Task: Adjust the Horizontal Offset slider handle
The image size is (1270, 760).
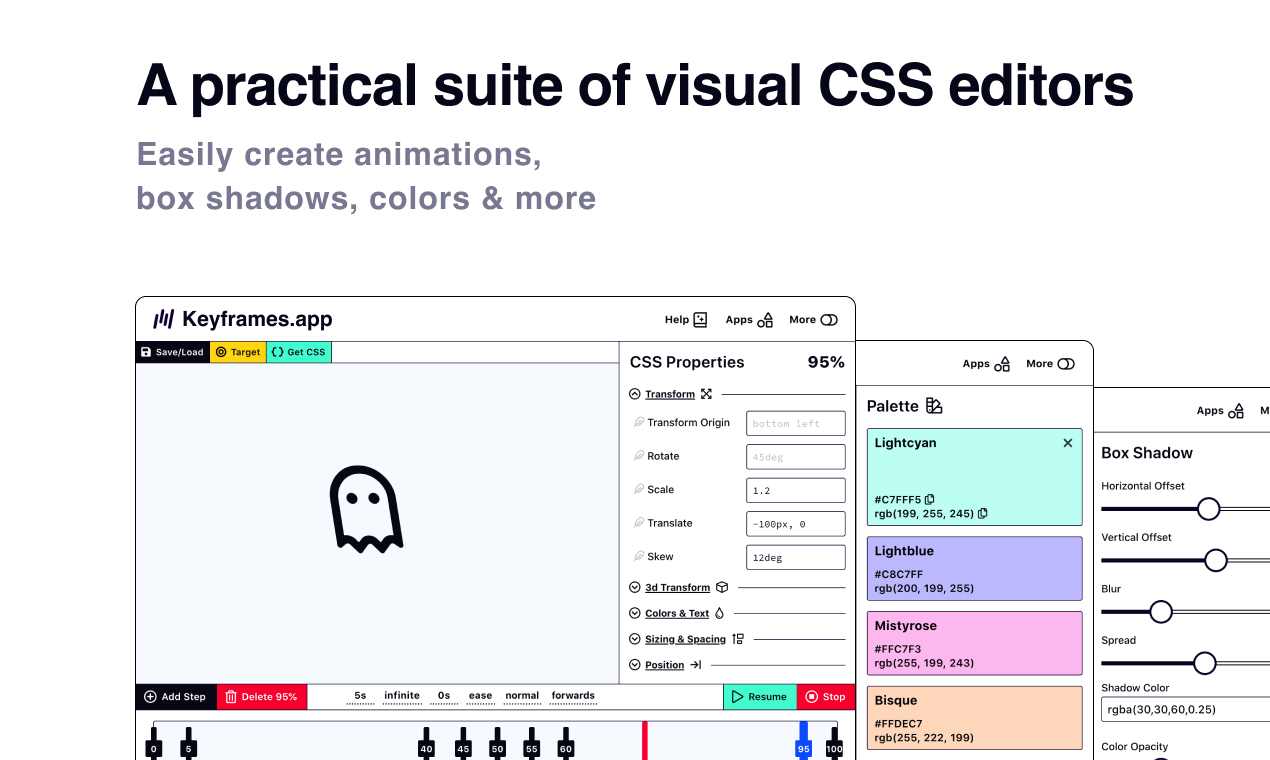Action: click(1208, 509)
